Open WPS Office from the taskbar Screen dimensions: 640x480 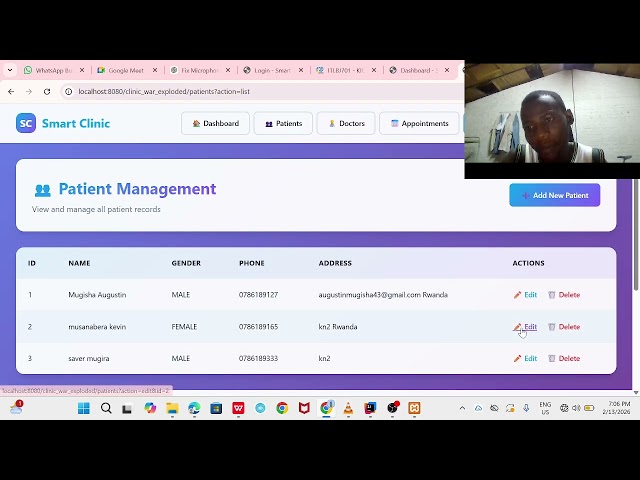(x=238, y=408)
